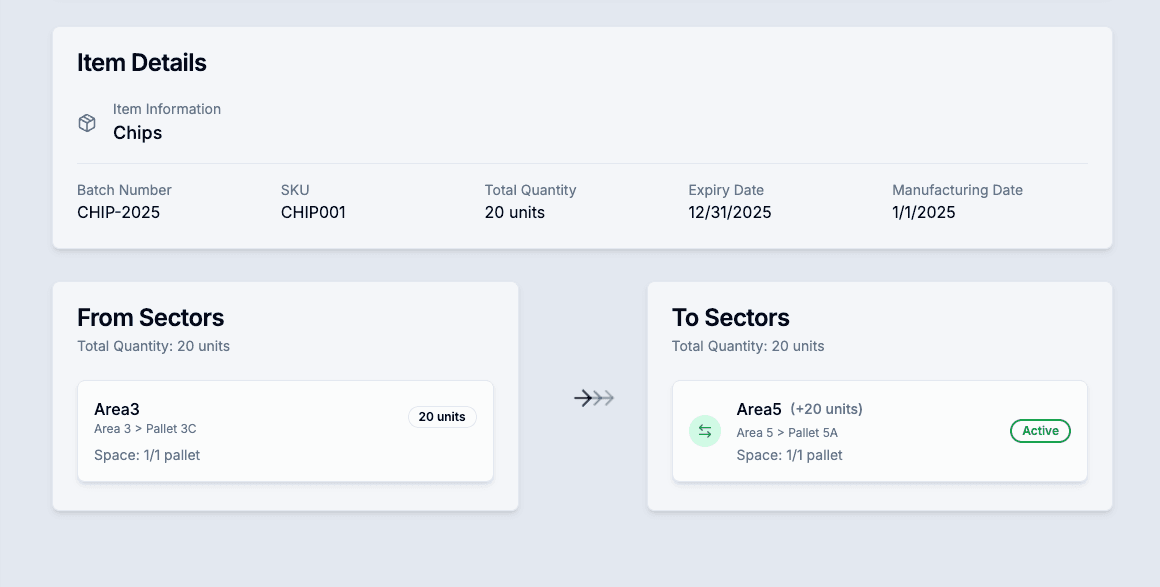This screenshot has width=1160, height=587.
Task: Click the Active status badge for Area5
Action: (1040, 431)
